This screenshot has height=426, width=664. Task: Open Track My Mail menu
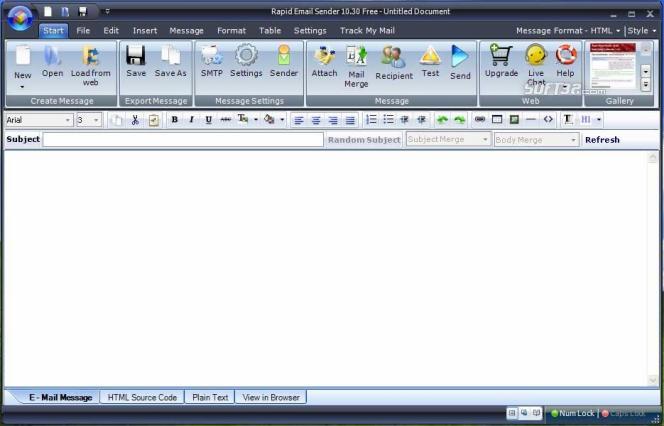pos(367,30)
